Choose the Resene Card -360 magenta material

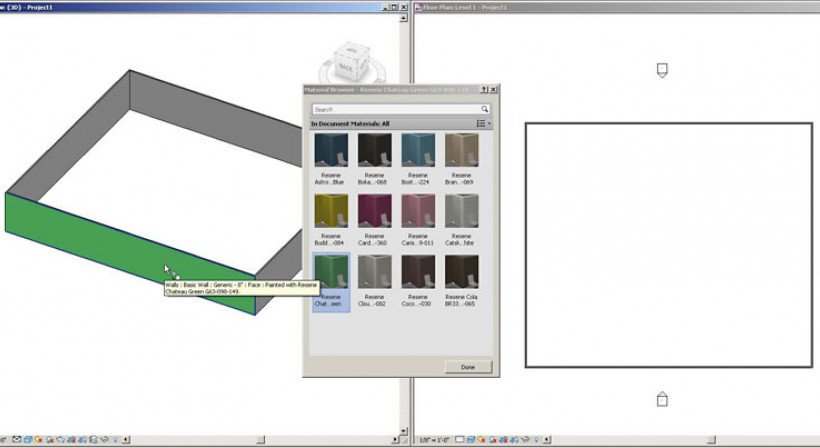click(374, 220)
